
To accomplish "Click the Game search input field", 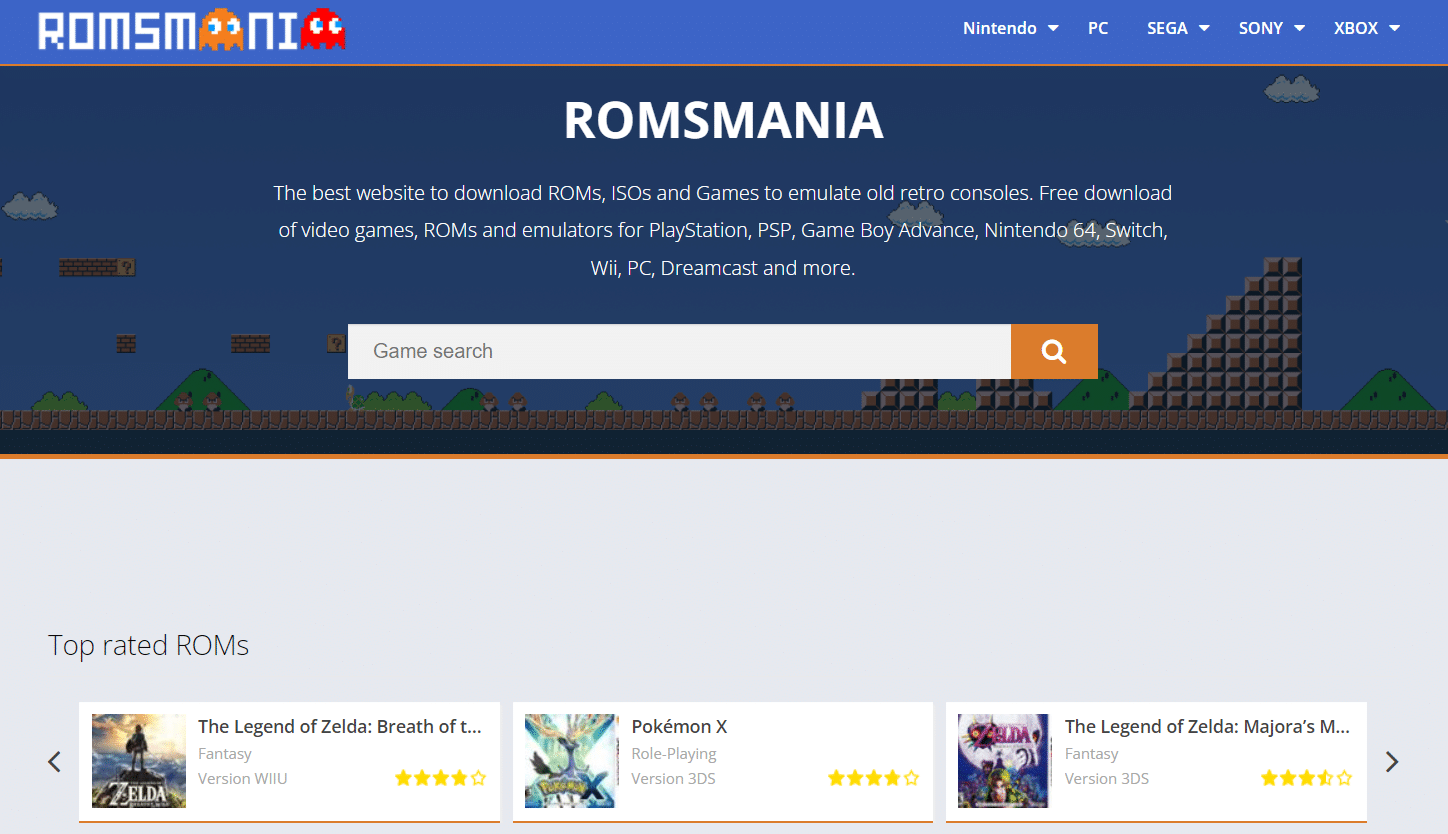I will pyautogui.click(x=679, y=351).
